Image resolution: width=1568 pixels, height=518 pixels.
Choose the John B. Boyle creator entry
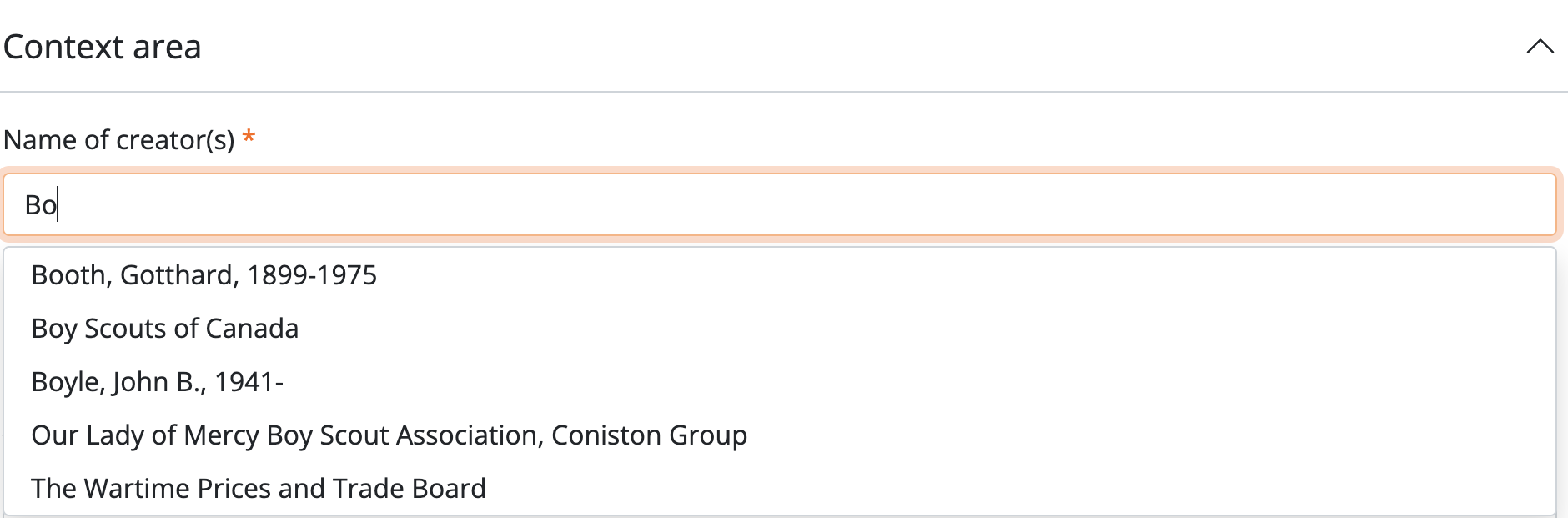pos(158,382)
